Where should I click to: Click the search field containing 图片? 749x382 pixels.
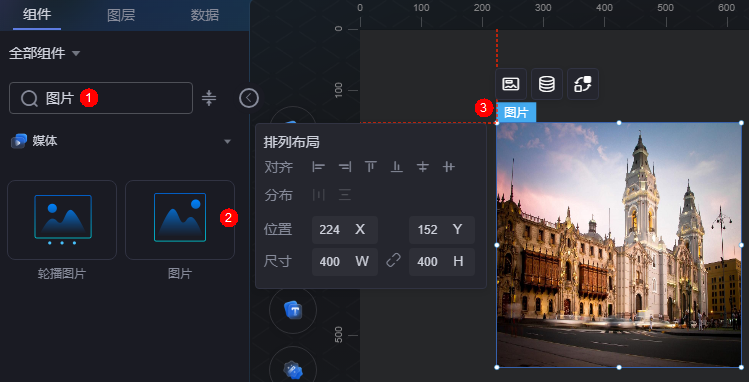pyautogui.click(x=101, y=98)
